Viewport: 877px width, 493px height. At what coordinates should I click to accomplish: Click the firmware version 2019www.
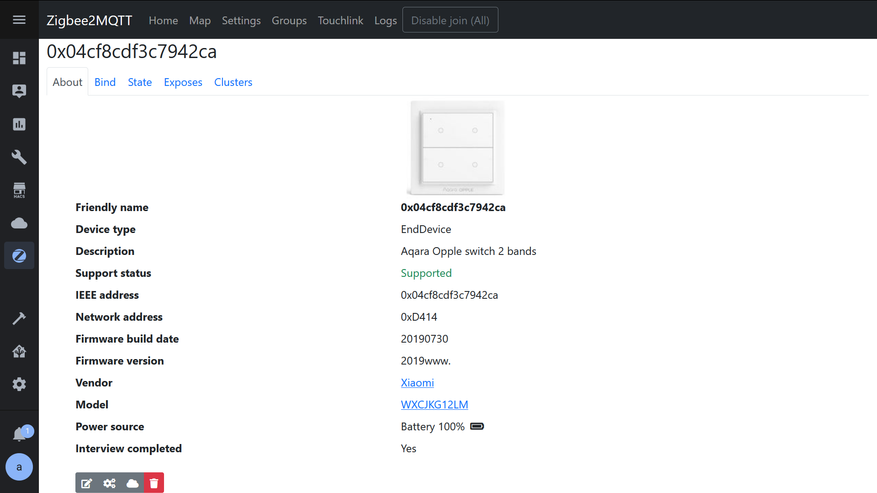coord(426,361)
